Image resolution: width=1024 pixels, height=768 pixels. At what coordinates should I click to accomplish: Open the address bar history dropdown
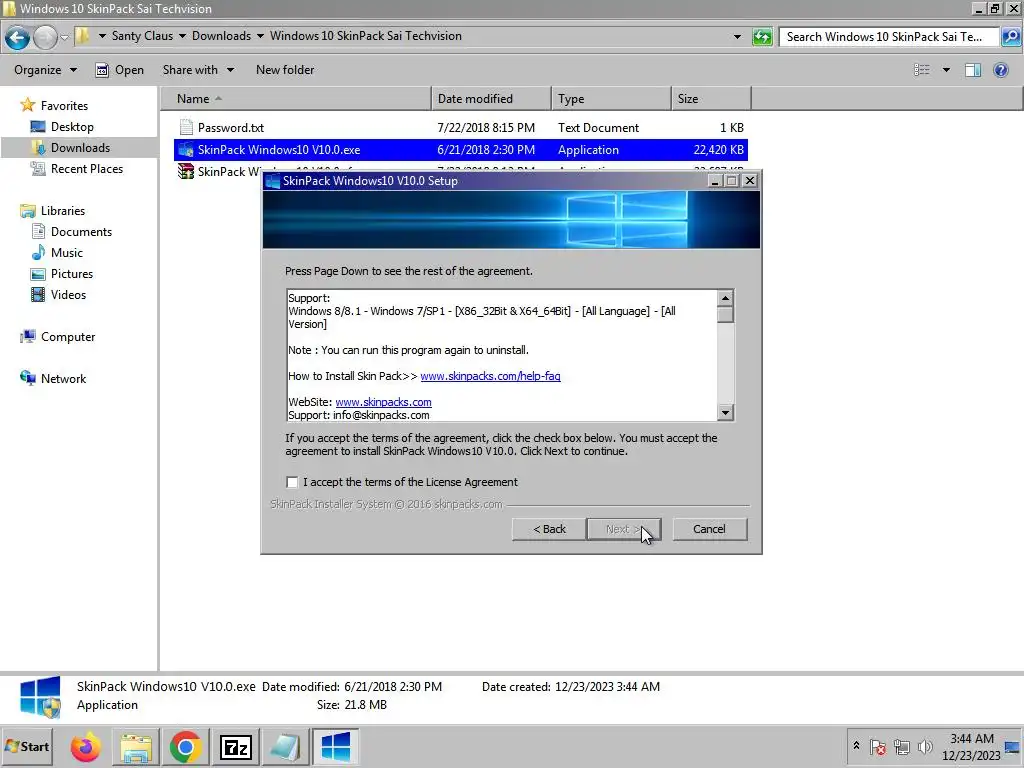tap(737, 37)
